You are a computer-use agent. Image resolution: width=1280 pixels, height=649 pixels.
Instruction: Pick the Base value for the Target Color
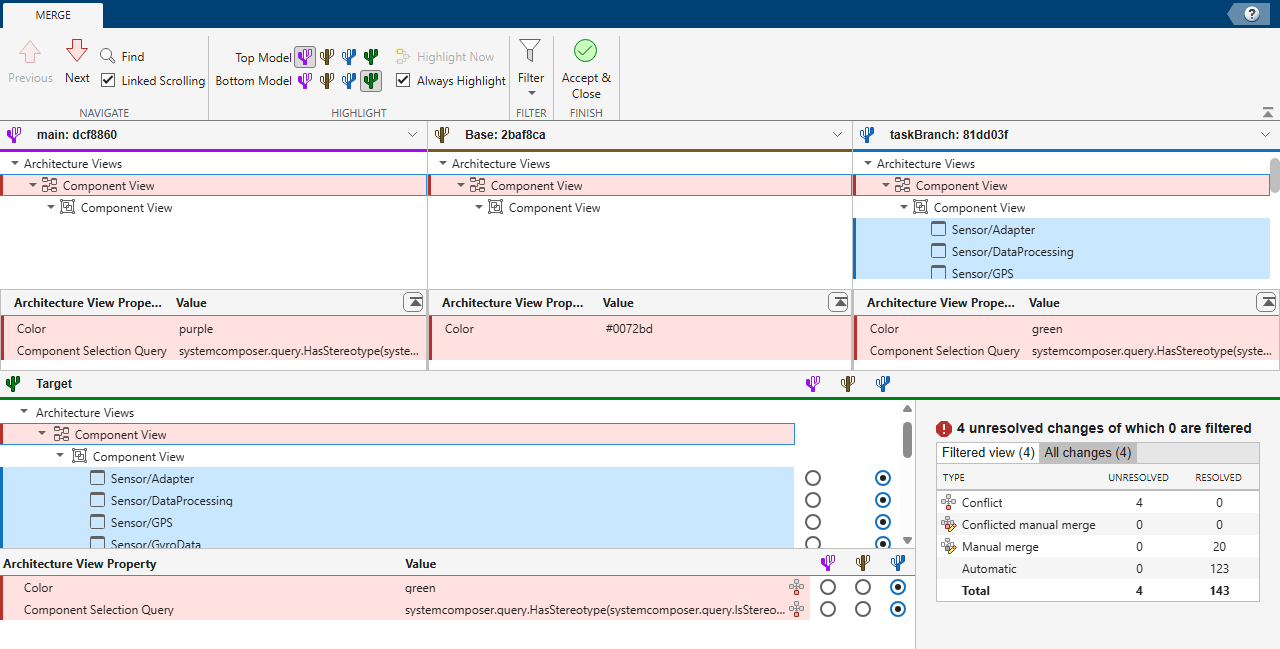863,587
